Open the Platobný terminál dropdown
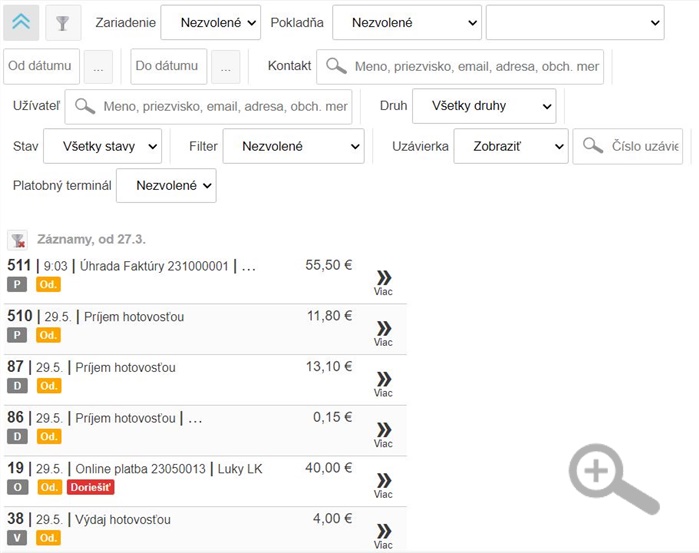Viewport: 699px width, 553px height. point(166,186)
